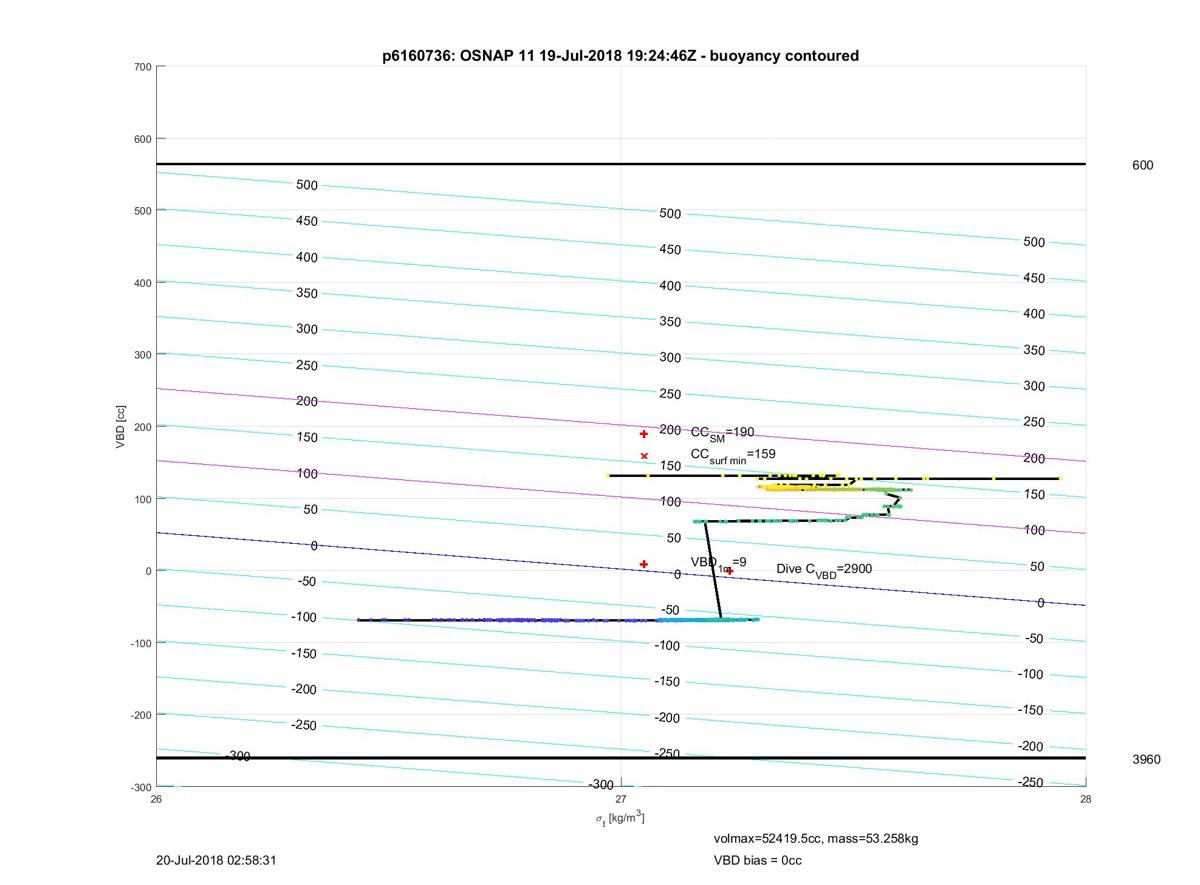Click the y-axis tick label "700"
The image size is (1200, 885).
(x=142, y=67)
